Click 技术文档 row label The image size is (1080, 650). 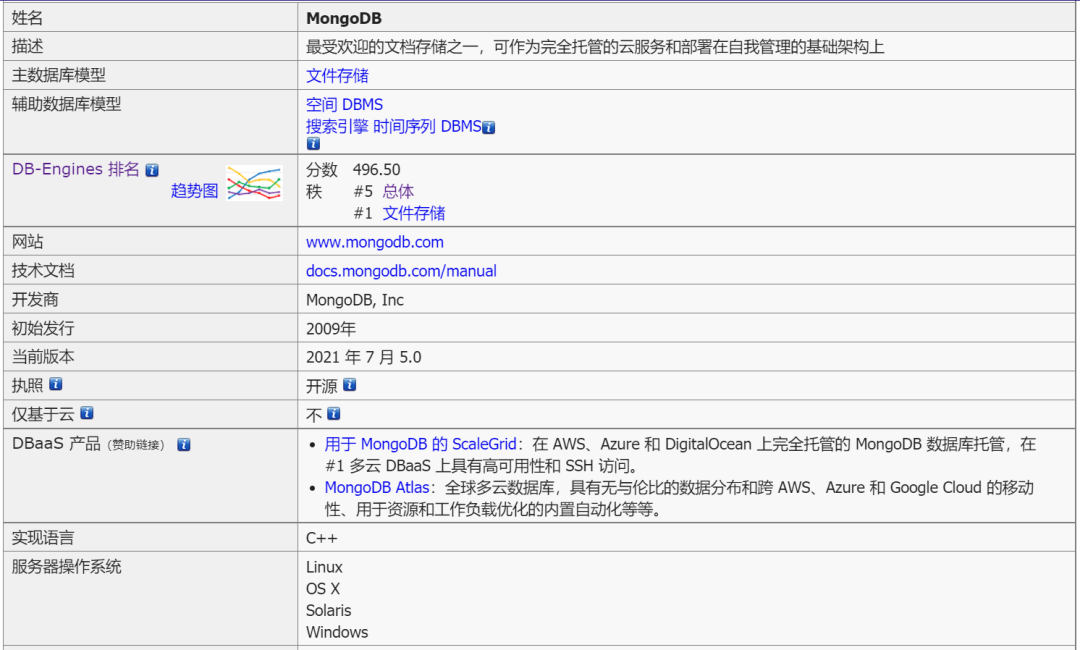click(43, 271)
